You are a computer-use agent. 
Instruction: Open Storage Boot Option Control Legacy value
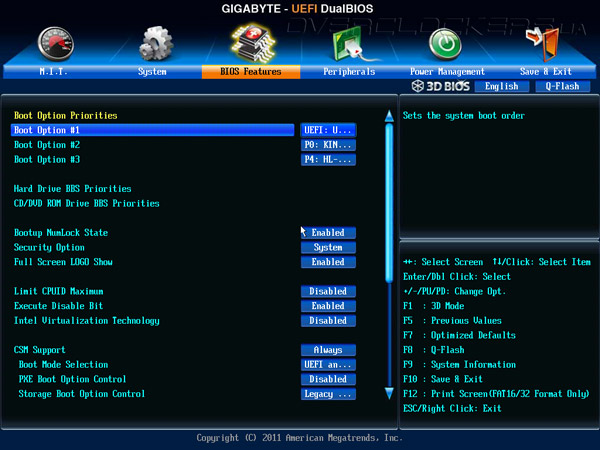click(328, 394)
